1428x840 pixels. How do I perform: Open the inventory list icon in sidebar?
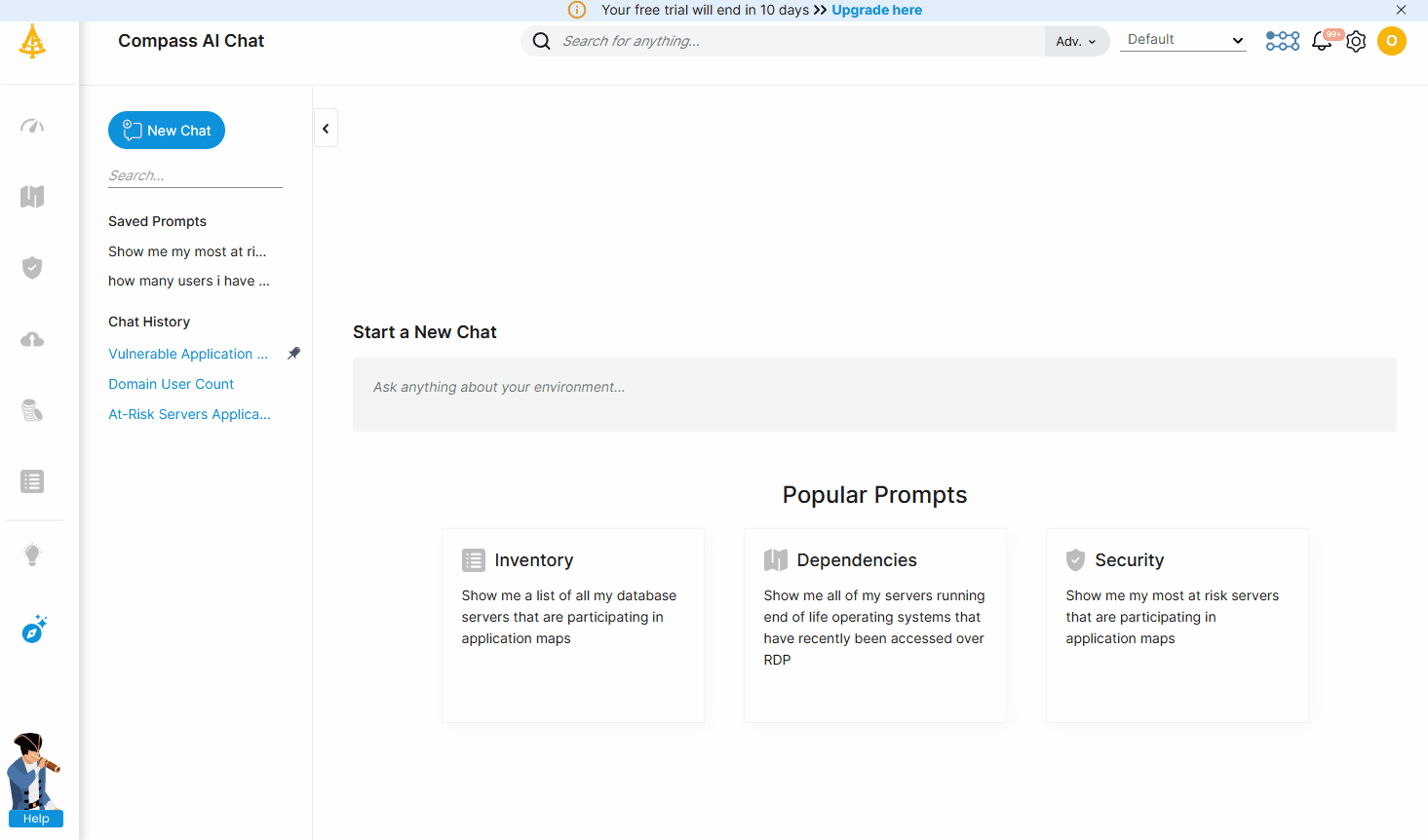tap(32, 481)
